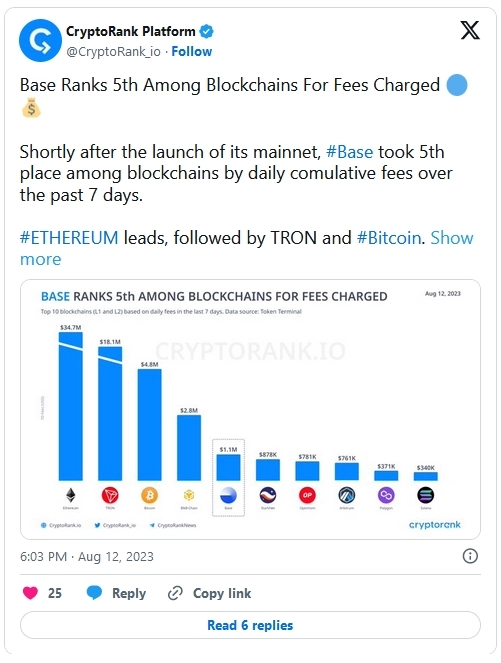Click the reply speech bubble icon
Image resolution: width=501 pixels, height=663 pixels.
94,593
